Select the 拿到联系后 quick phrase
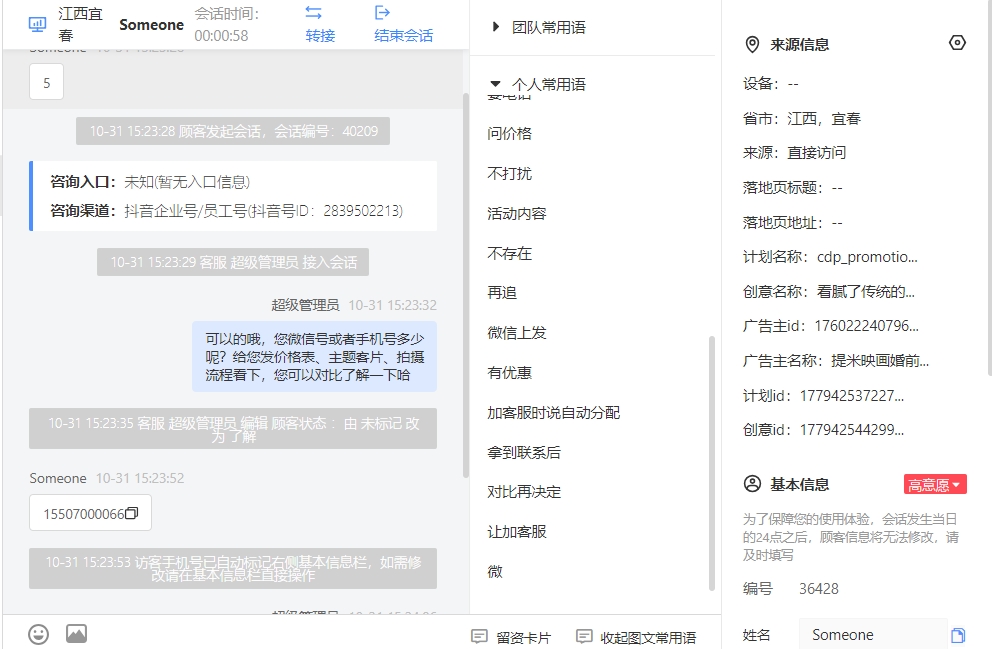The width and height of the screenshot is (992, 649). [524, 452]
